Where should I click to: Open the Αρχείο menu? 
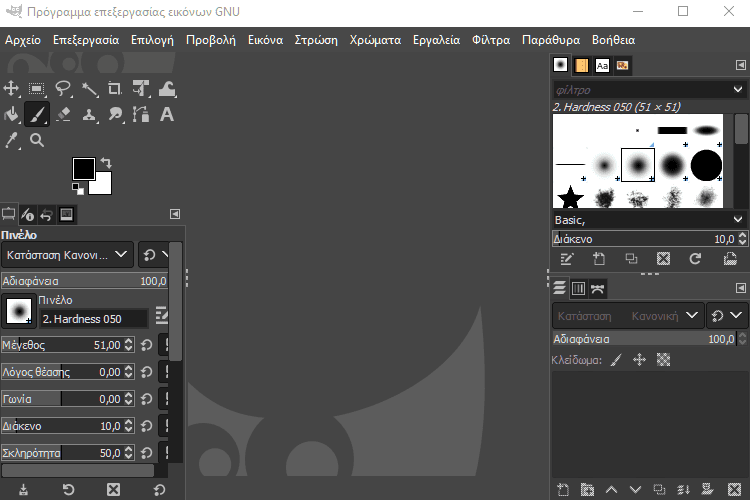(23, 40)
